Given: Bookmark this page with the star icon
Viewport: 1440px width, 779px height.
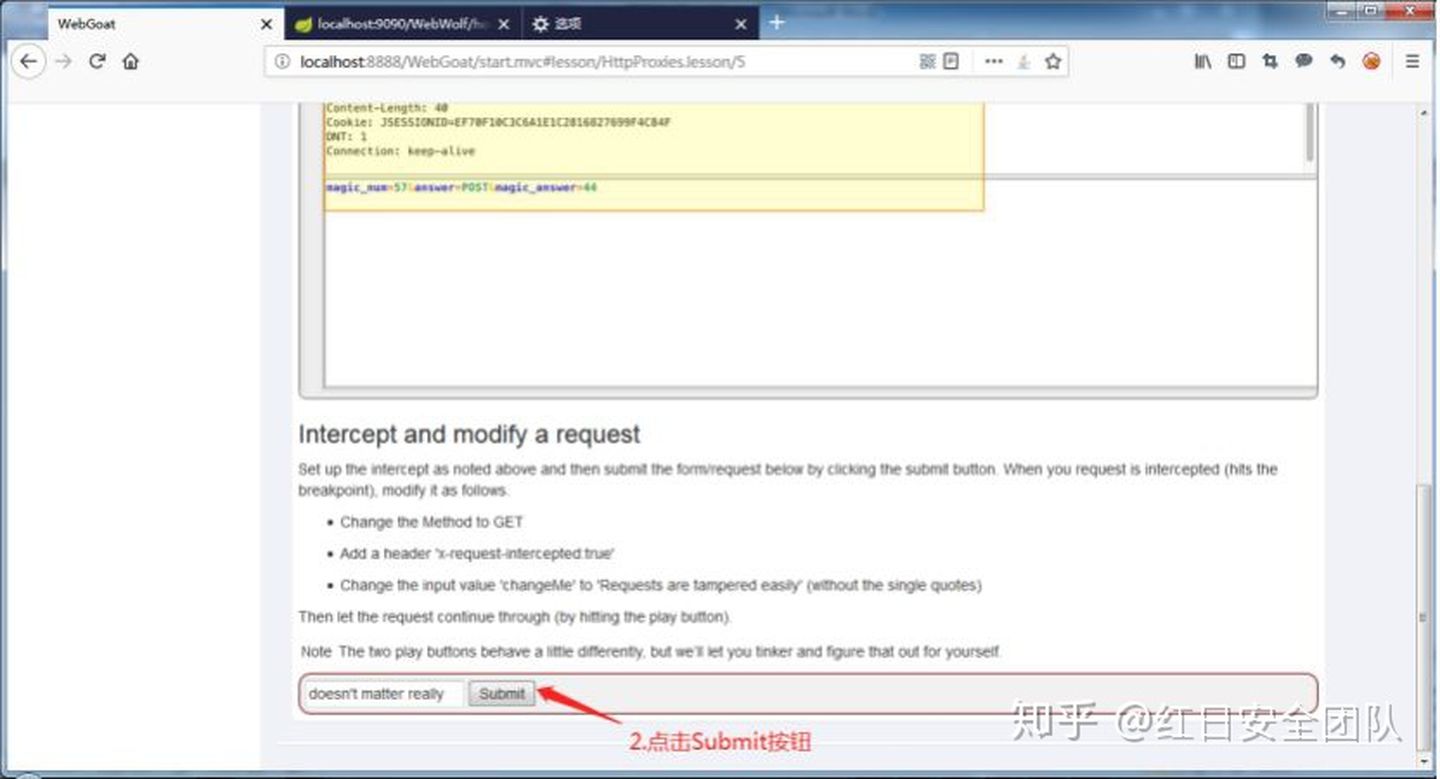Looking at the screenshot, I should pyautogui.click(x=1053, y=61).
